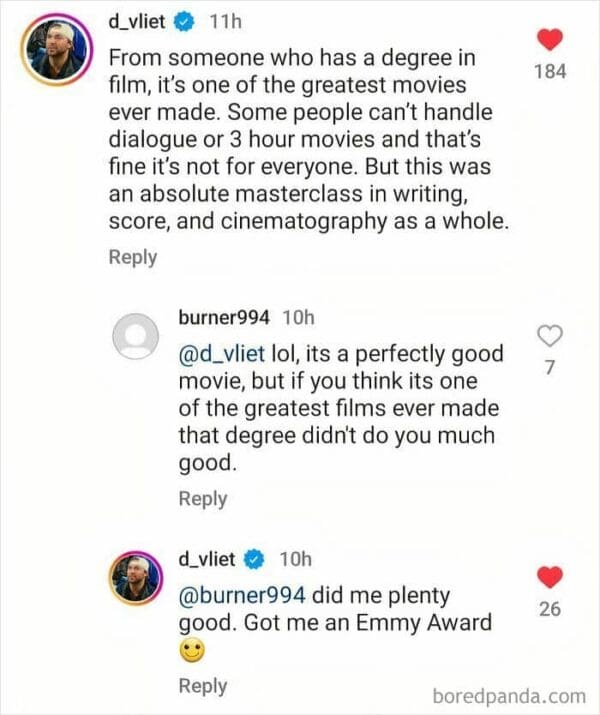Reply to burner994's comment

click(202, 498)
